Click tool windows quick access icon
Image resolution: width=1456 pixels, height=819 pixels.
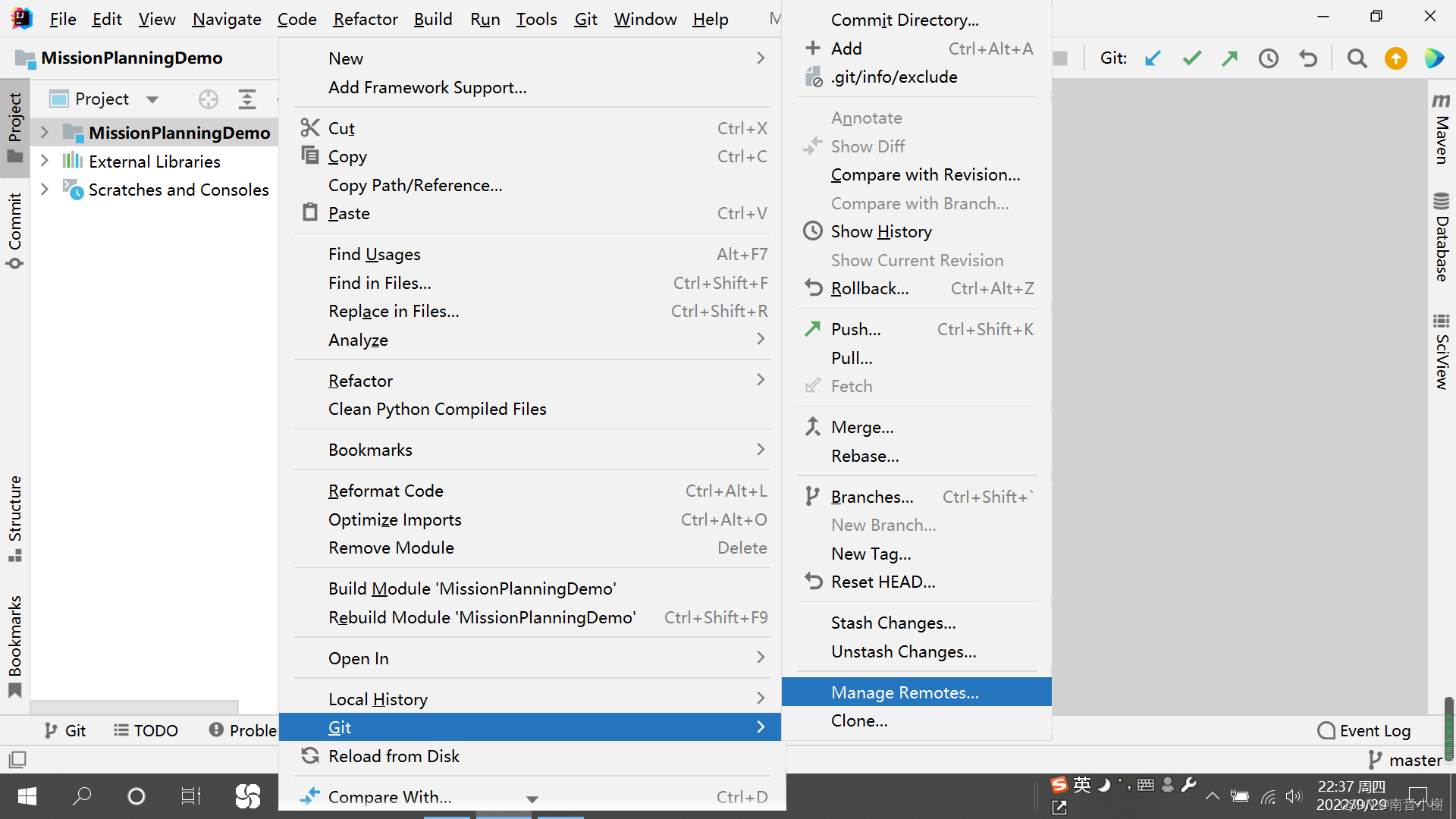(17, 759)
